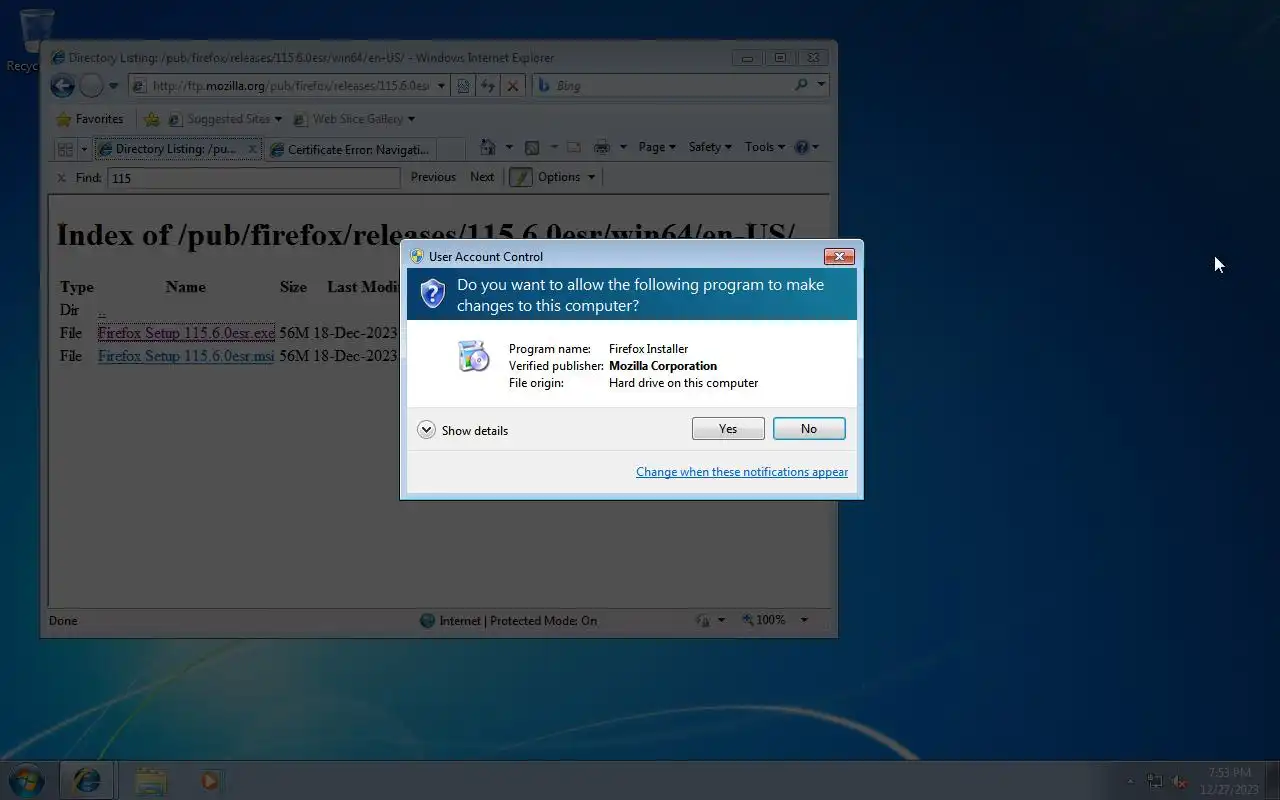
Task: Open the parent directory link
Action: click(x=101, y=311)
